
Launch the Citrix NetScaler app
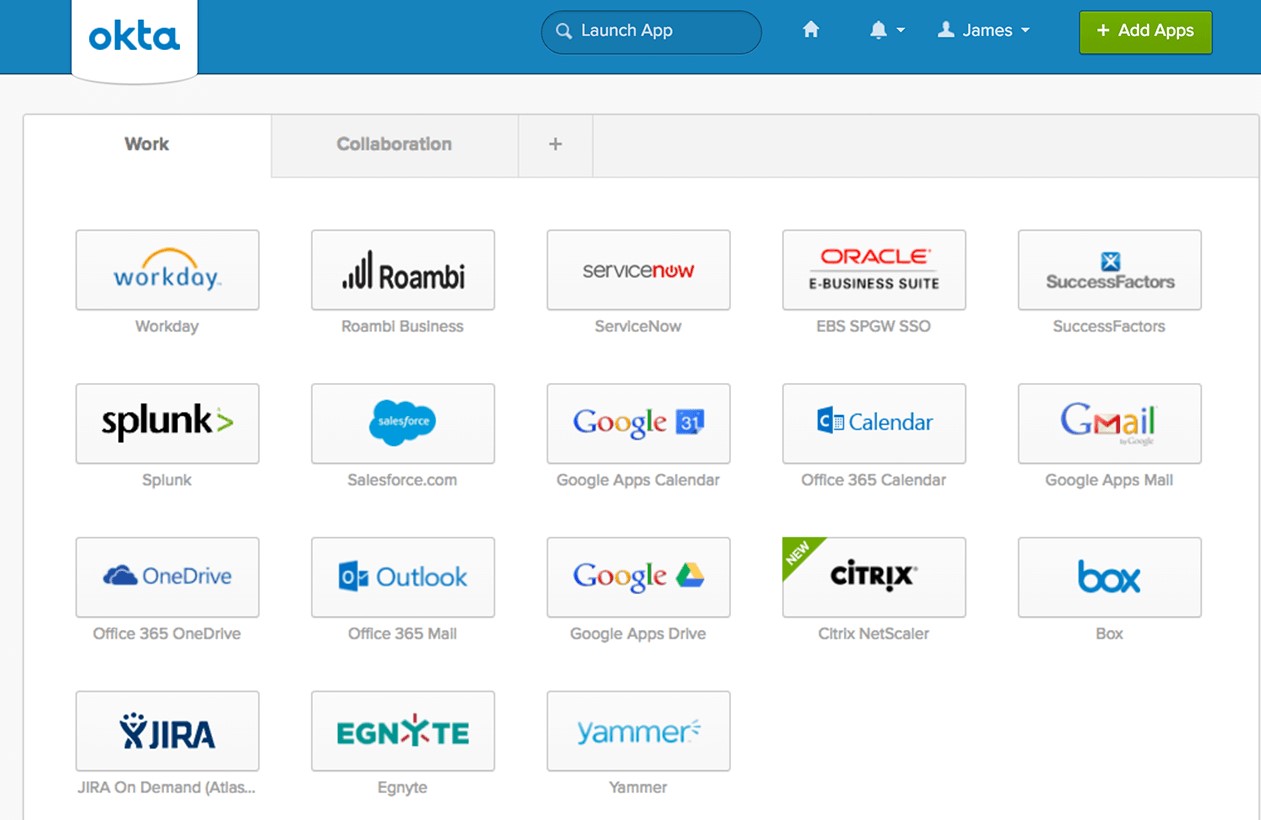(x=873, y=577)
